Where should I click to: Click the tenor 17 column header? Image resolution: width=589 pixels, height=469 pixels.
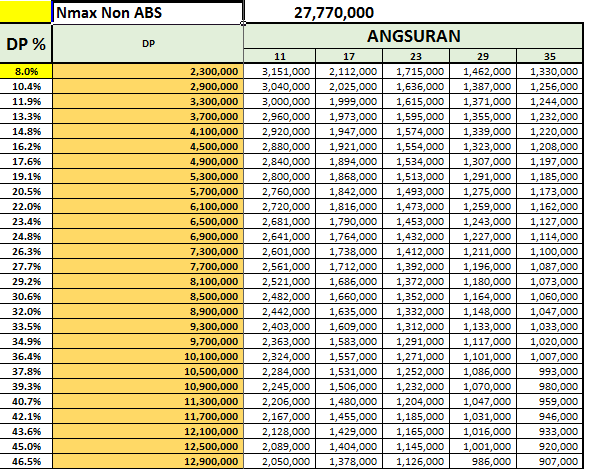349,56
